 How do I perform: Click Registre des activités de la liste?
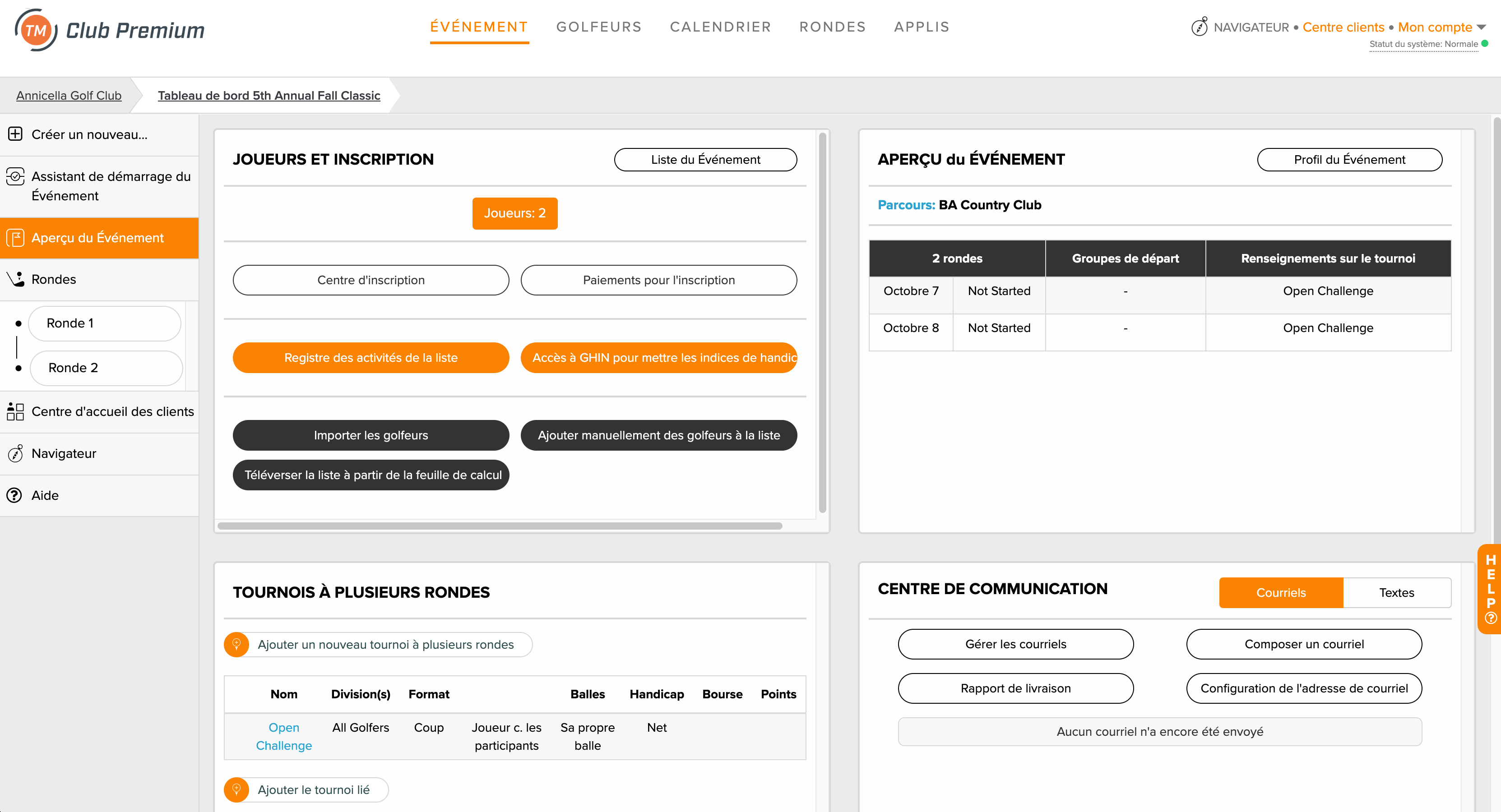[371, 358]
